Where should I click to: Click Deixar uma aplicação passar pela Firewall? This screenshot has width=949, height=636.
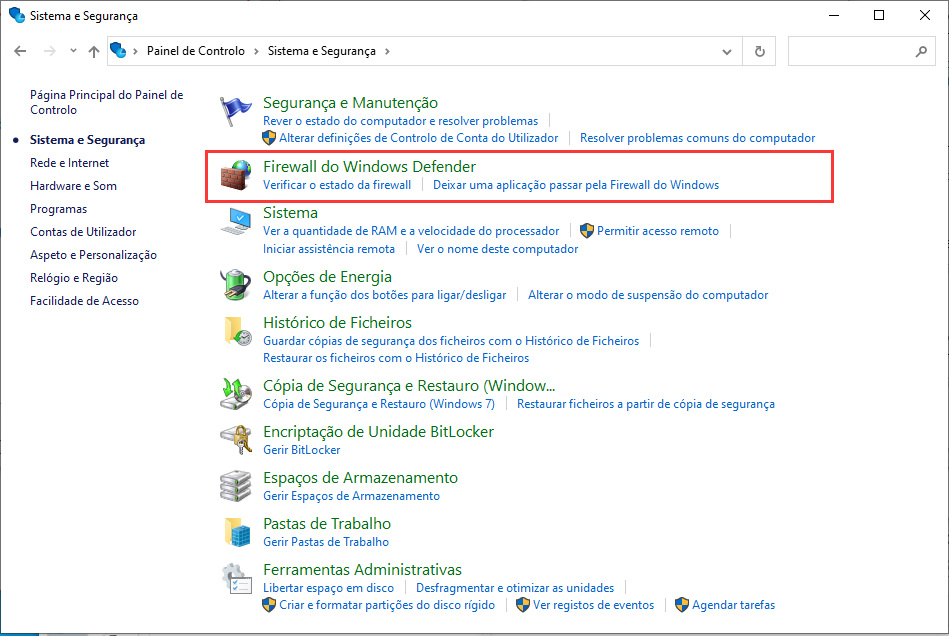point(576,185)
